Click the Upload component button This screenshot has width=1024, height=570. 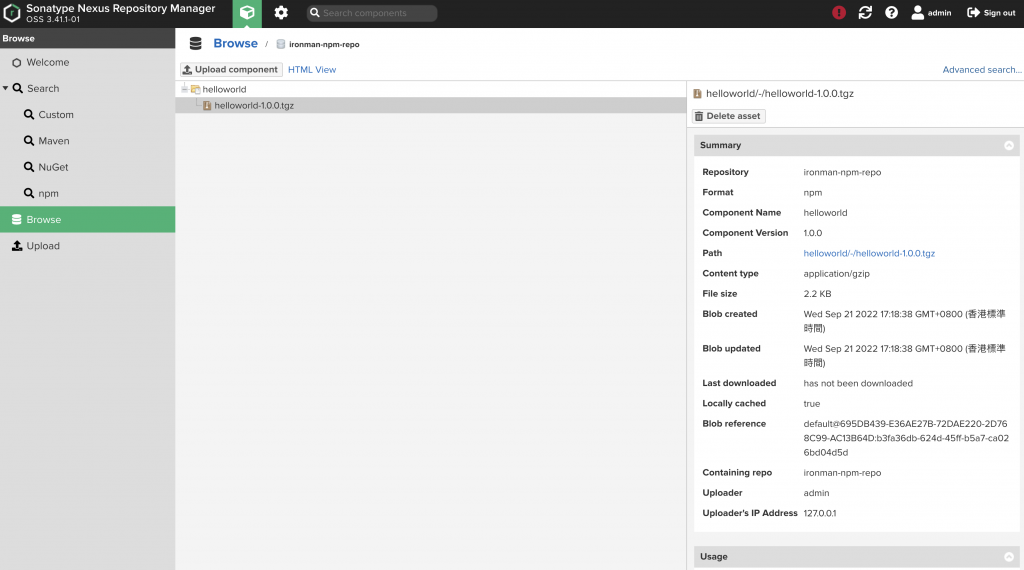click(x=231, y=69)
